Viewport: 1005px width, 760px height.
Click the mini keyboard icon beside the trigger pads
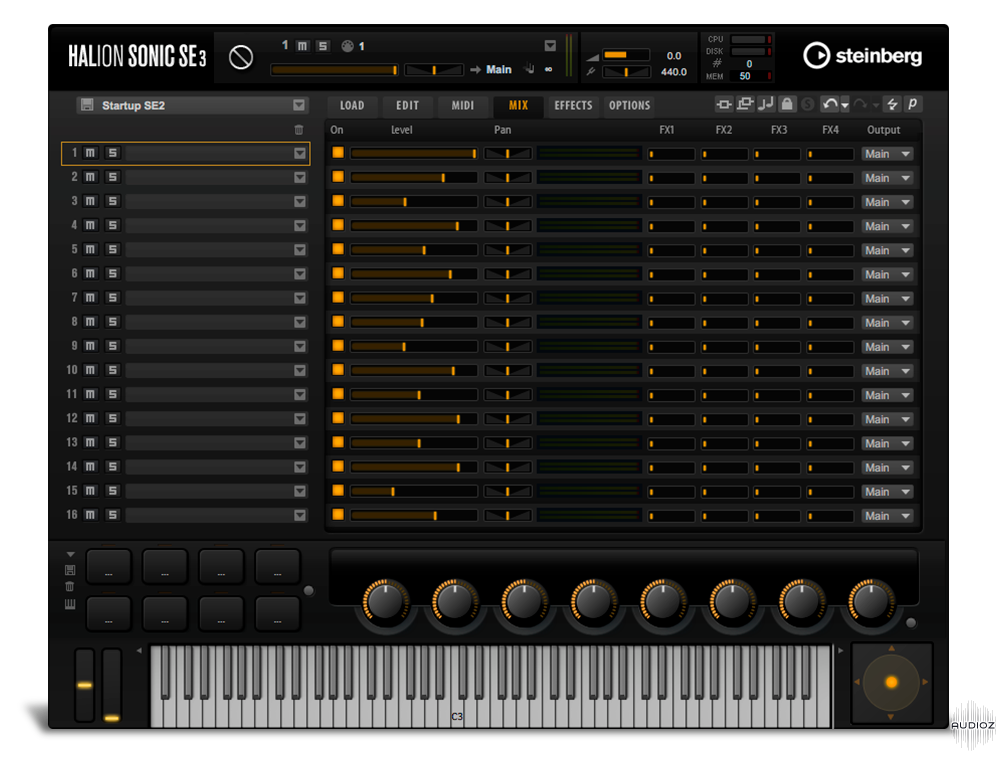pyautogui.click(x=70, y=605)
